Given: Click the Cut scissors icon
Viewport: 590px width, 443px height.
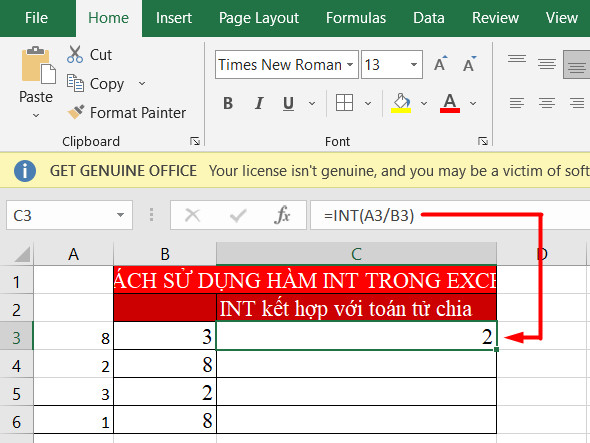Looking at the screenshot, I should point(75,54).
